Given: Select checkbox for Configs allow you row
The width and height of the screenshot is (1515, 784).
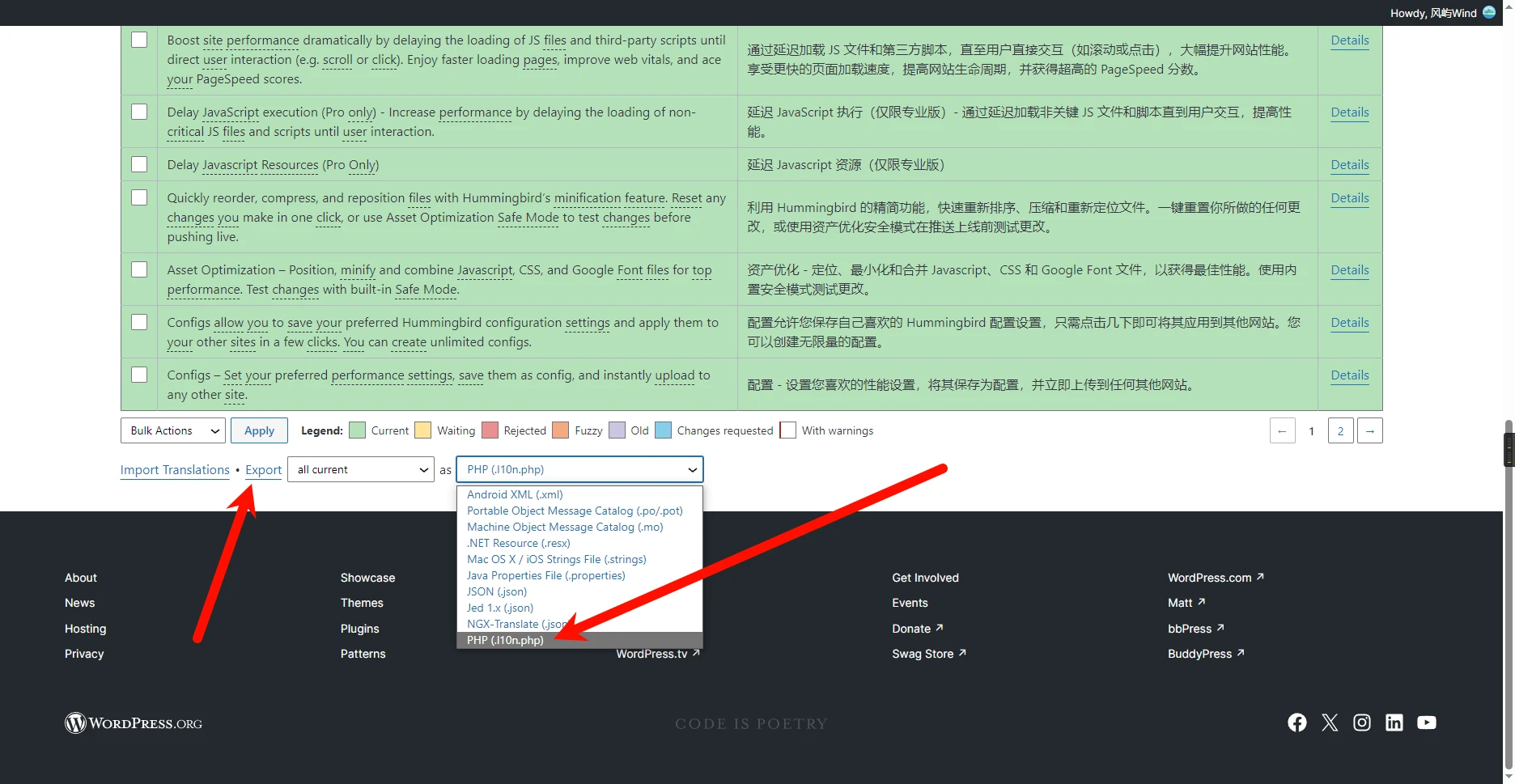Looking at the screenshot, I should pyautogui.click(x=139, y=322).
